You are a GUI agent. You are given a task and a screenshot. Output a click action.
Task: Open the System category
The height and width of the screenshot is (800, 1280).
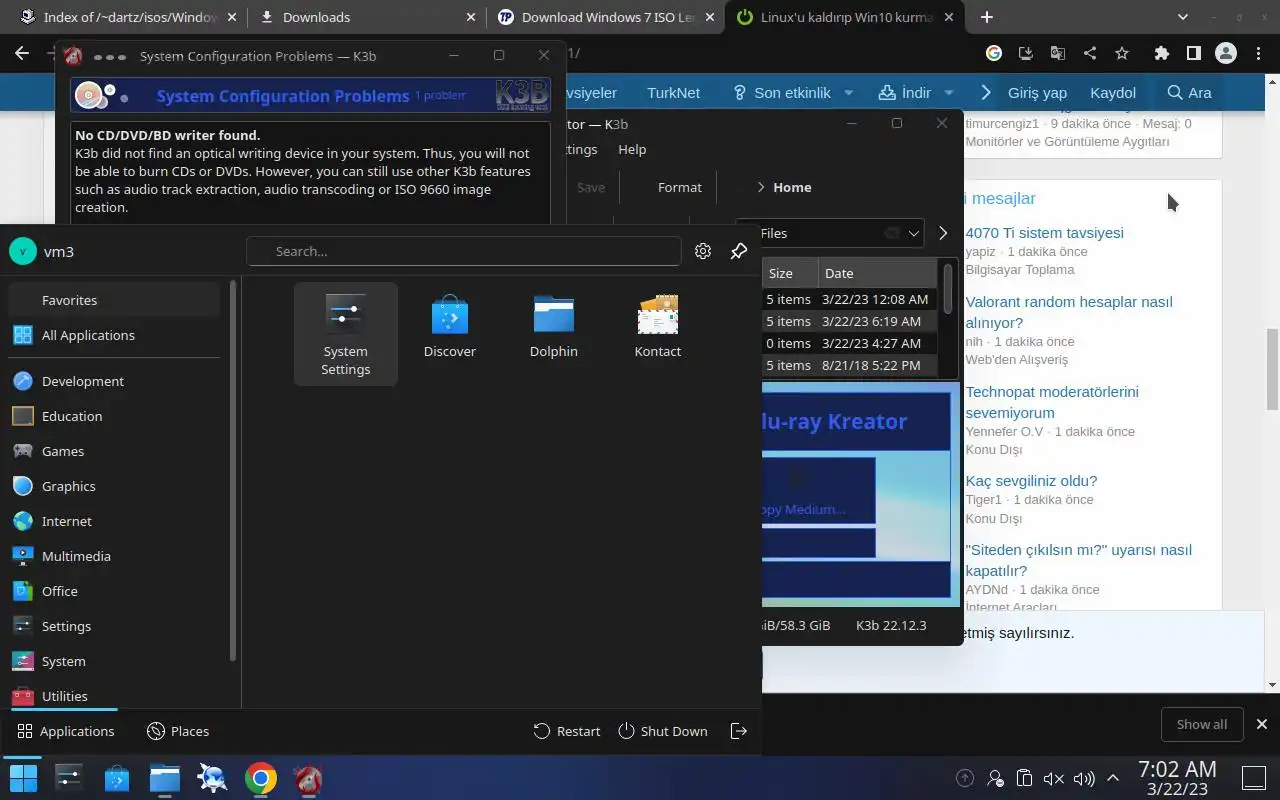[114, 661]
